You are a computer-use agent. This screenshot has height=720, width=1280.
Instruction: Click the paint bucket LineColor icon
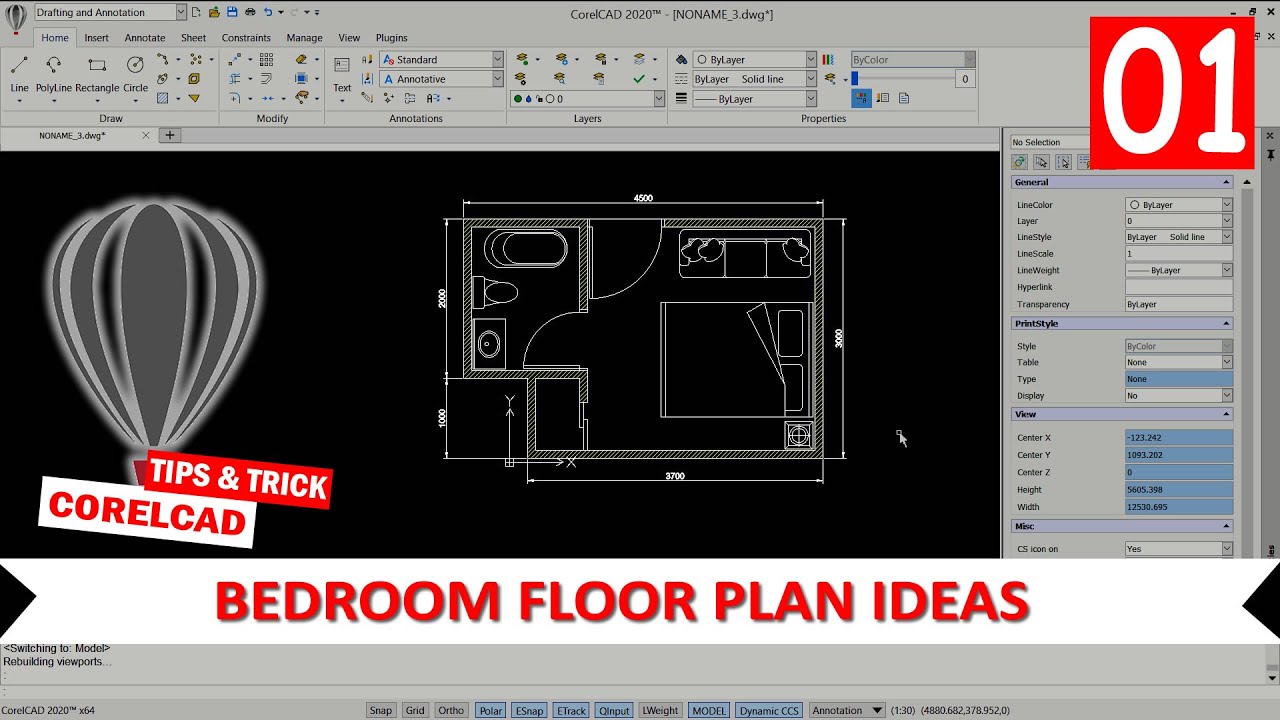681,60
